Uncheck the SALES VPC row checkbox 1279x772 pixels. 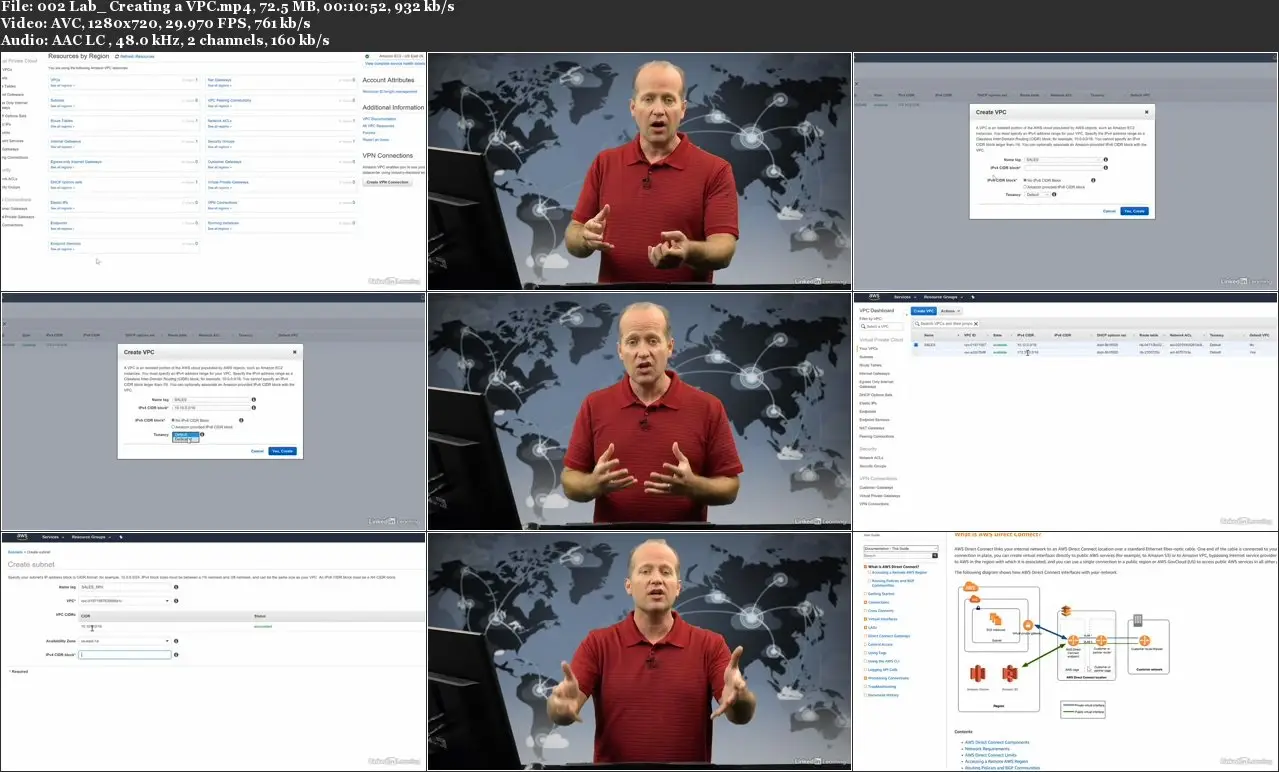pos(916,345)
